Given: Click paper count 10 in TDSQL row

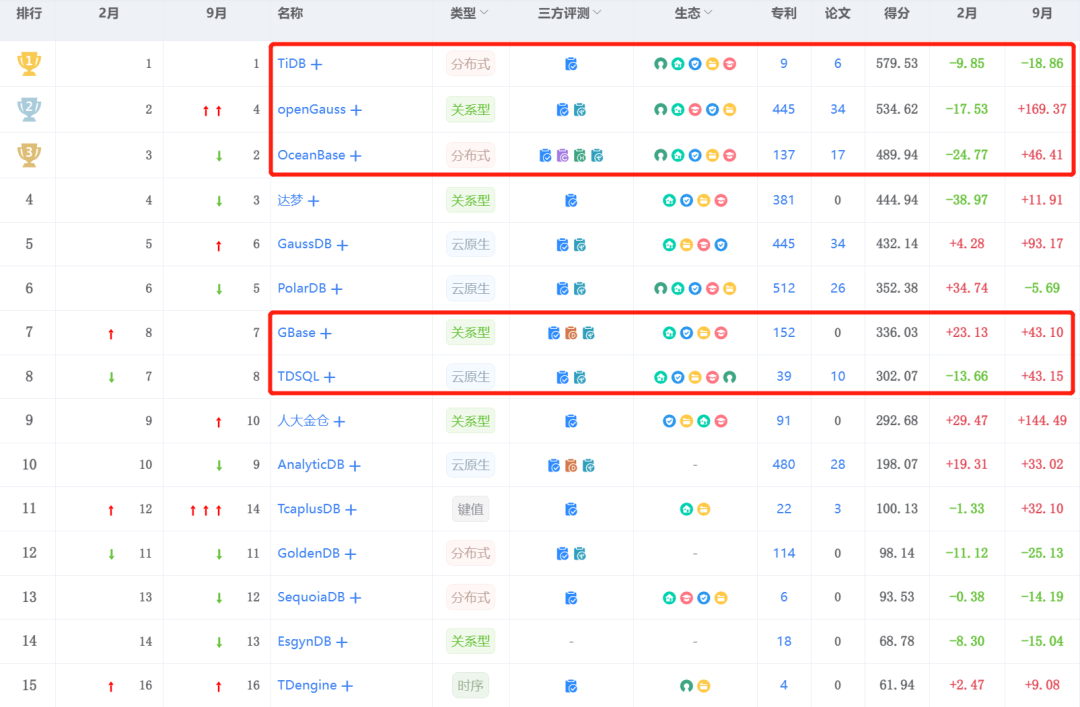Looking at the screenshot, I should pos(838,376).
